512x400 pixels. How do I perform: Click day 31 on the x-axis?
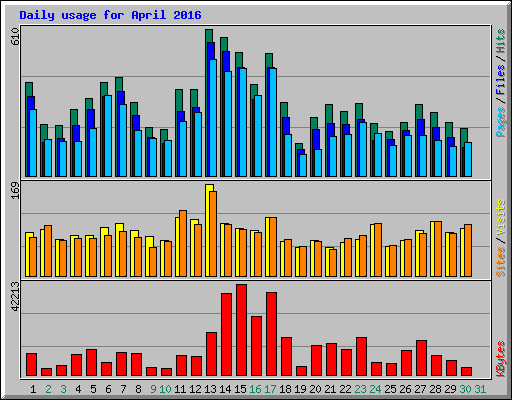480,389
